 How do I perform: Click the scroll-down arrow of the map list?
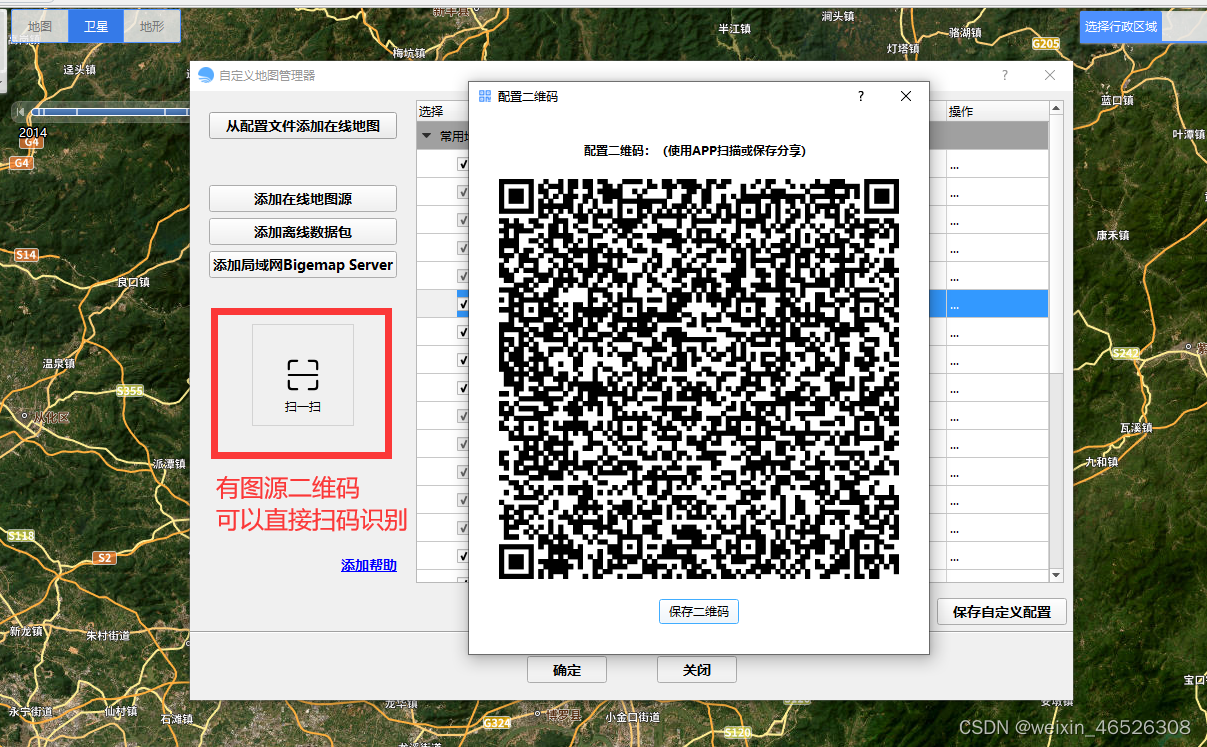1056,575
